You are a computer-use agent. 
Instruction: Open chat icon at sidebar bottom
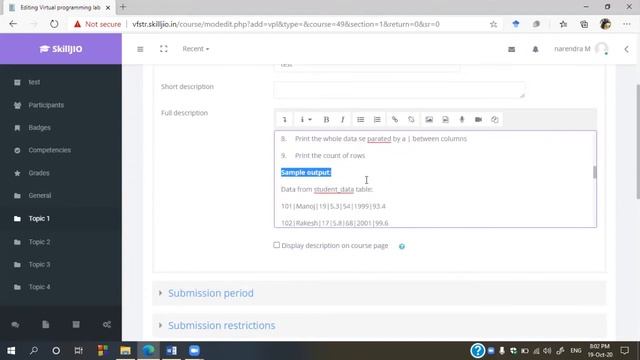coord(15,324)
